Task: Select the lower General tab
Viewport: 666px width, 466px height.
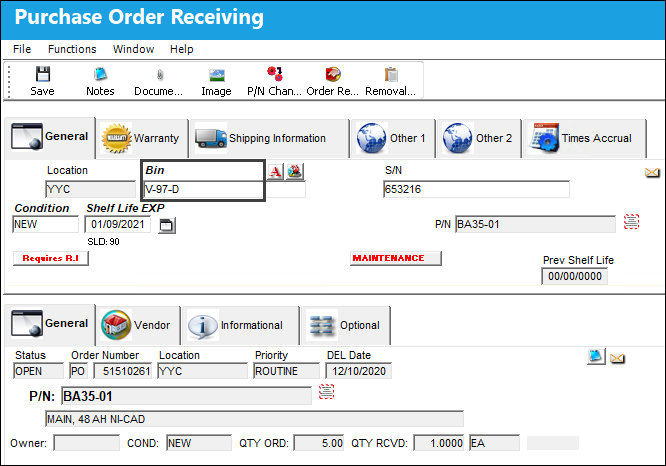Action: (x=50, y=324)
